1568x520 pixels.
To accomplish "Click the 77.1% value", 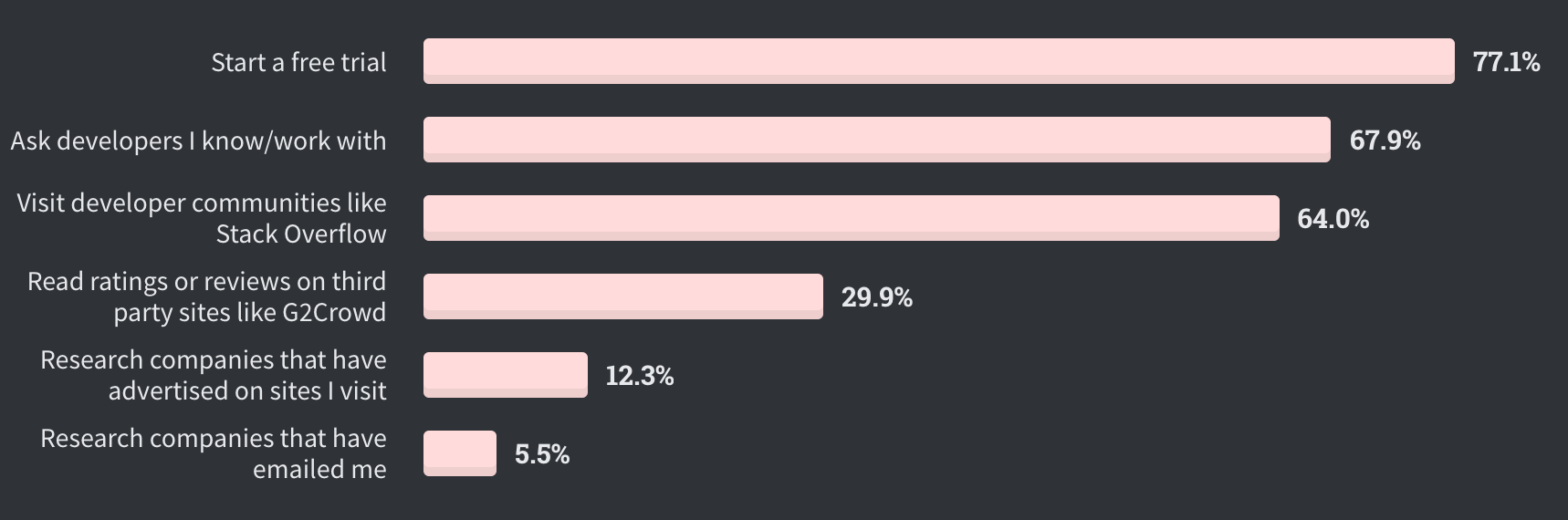I will point(1506,62).
